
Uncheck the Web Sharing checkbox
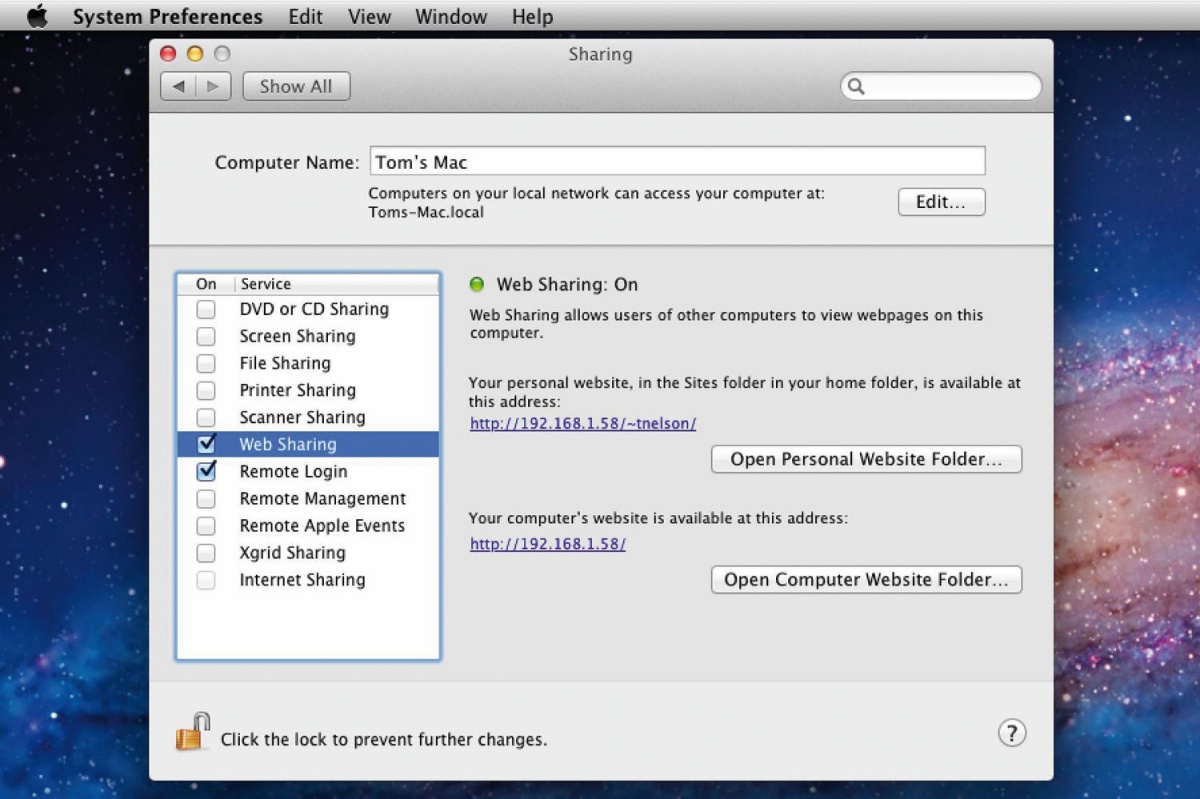[206, 444]
